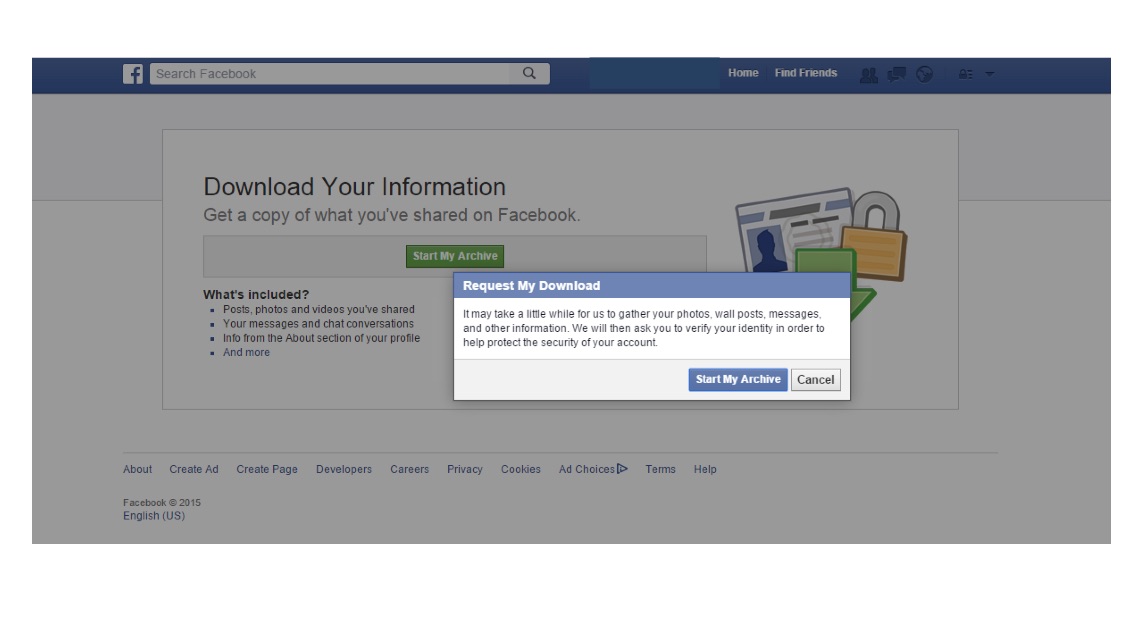Viewport: 1136px width, 640px height.
Task: Click the green Start My Archive button
Action: pos(455,256)
